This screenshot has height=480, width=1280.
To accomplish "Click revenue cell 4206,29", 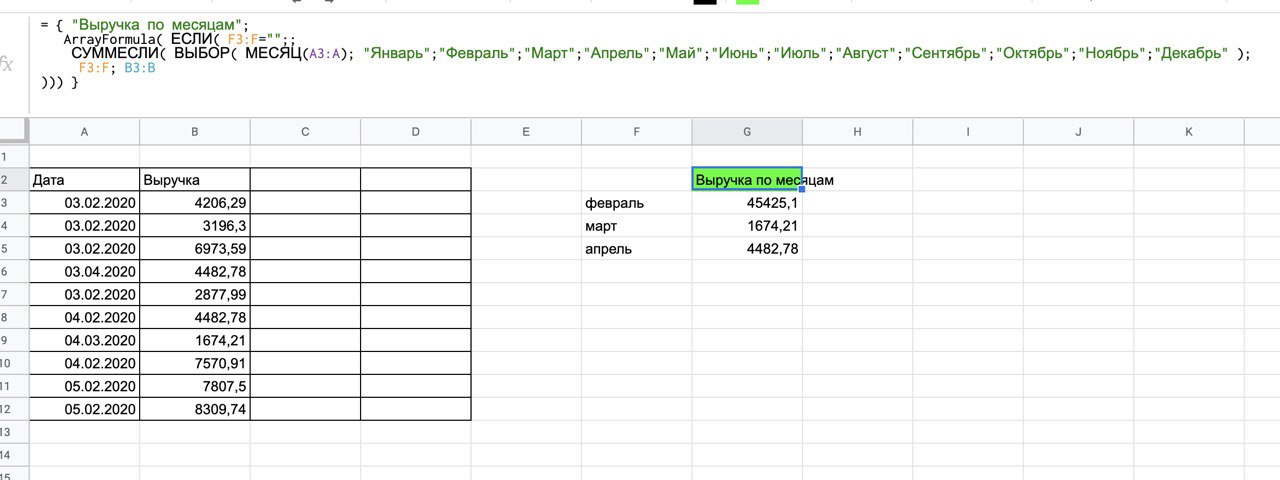I will coord(195,203).
